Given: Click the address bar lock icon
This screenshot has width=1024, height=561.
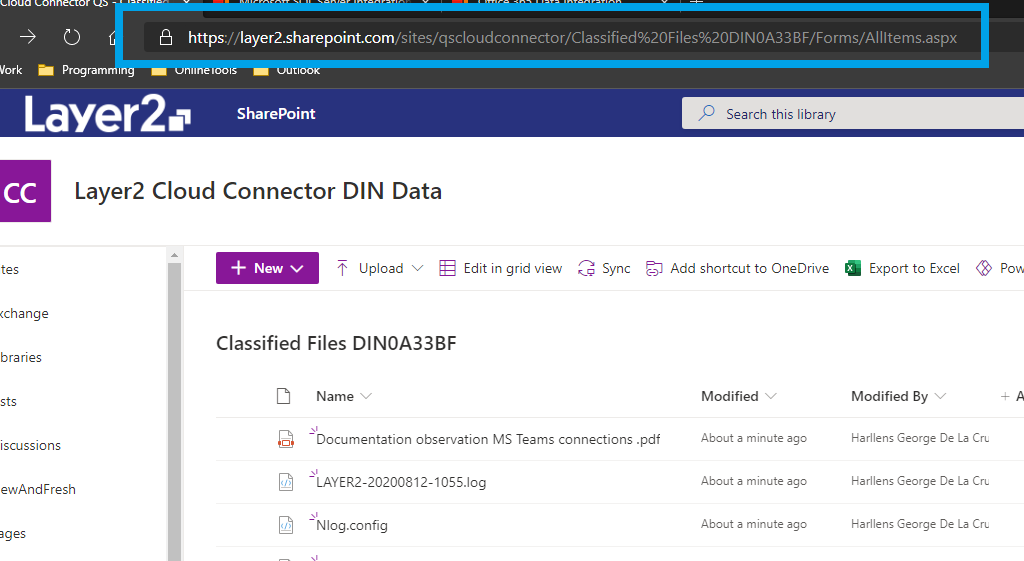Looking at the screenshot, I should pyautogui.click(x=165, y=38).
